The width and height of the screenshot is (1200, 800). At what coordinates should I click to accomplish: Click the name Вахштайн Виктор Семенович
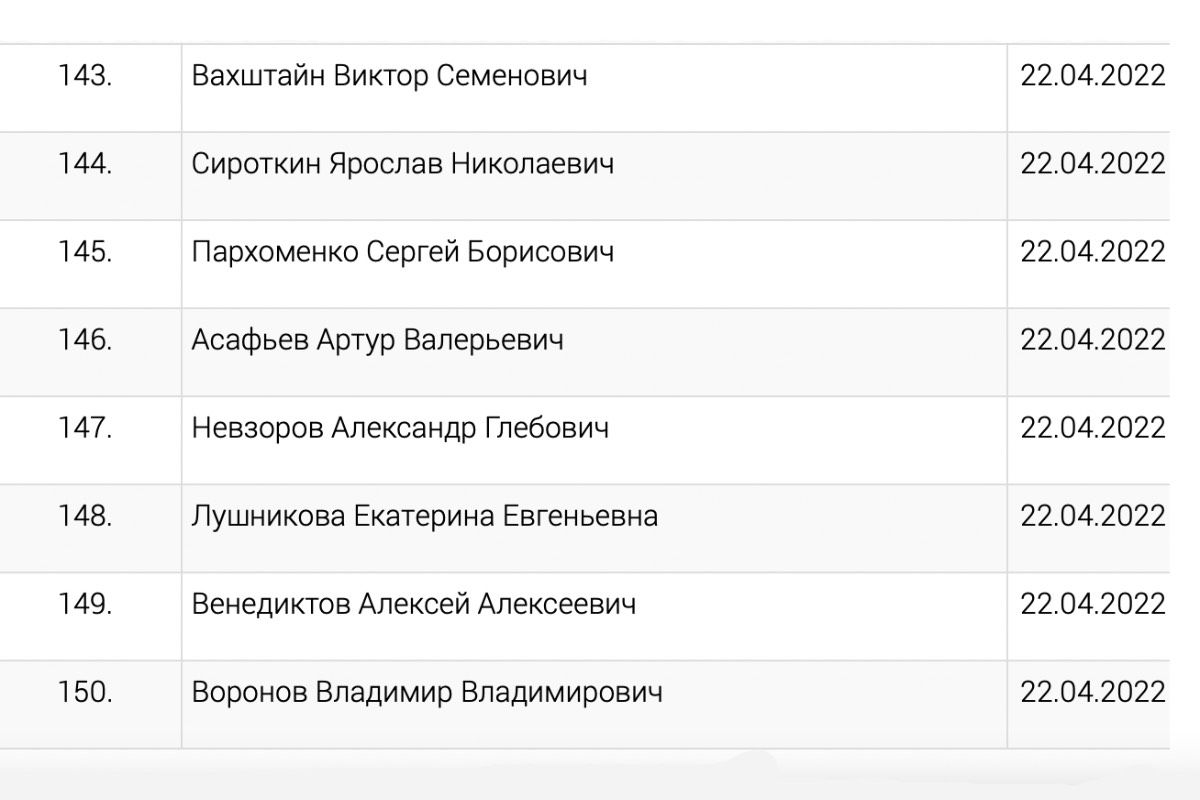(389, 76)
